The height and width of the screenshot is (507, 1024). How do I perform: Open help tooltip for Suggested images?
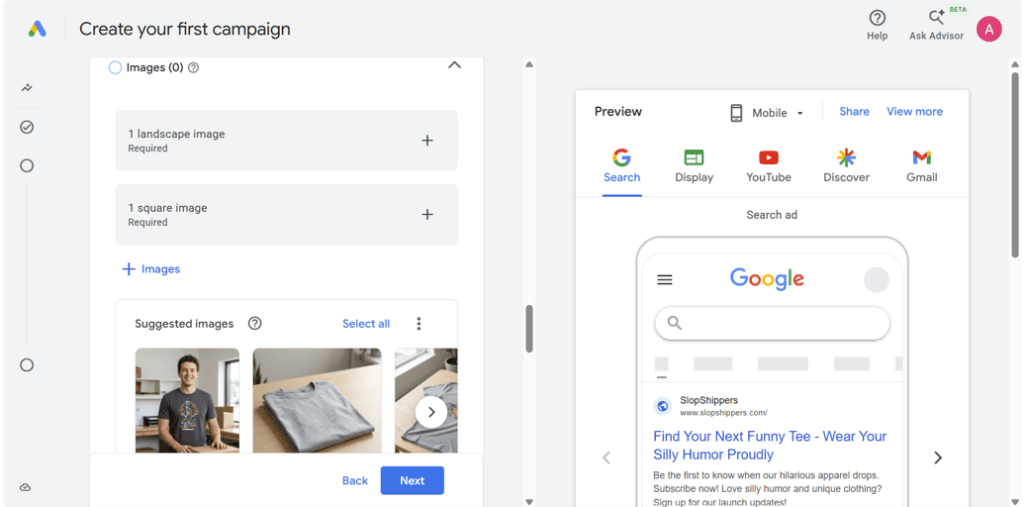pos(255,323)
